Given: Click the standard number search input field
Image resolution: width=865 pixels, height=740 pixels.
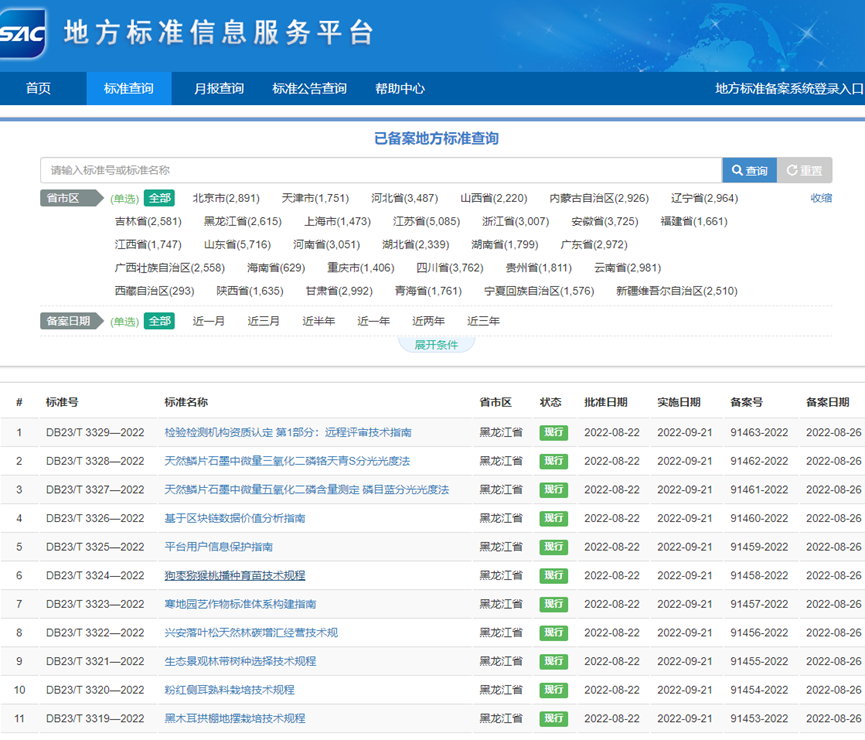Looking at the screenshot, I should (x=381, y=171).
